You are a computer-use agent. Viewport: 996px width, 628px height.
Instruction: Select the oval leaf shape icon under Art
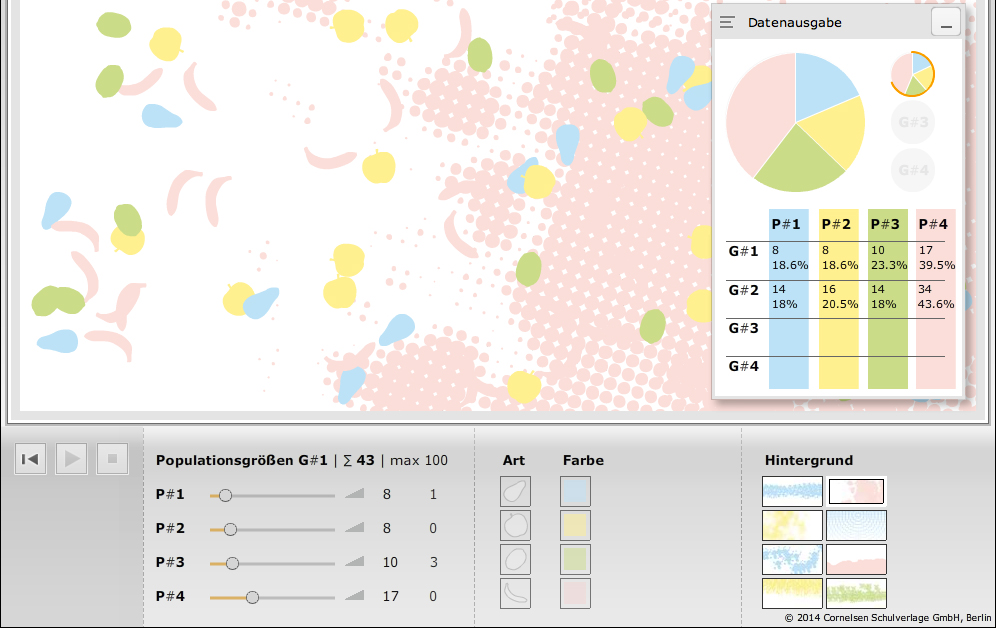515,560
